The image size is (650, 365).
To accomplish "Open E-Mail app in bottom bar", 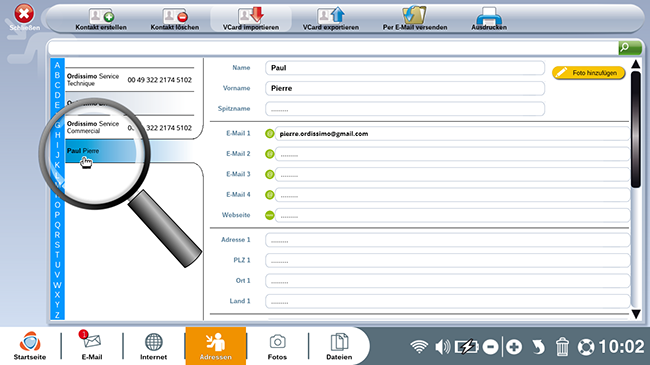I will point(92,346).
